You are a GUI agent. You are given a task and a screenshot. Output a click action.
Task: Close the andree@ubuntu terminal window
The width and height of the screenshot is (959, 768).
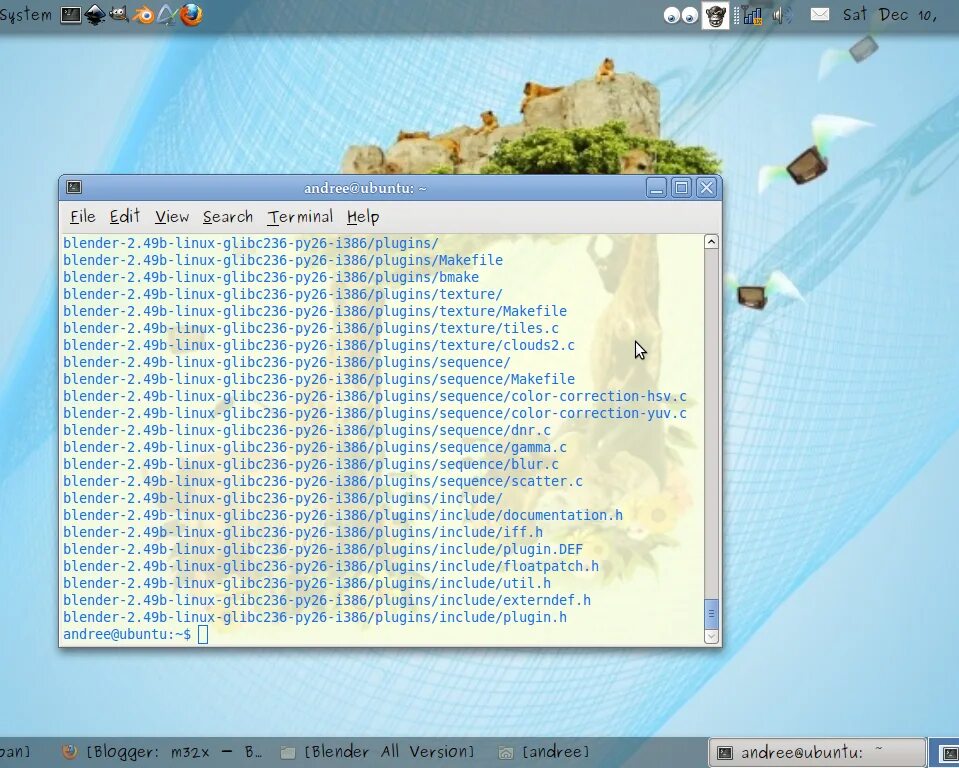(x=706, y=187)
